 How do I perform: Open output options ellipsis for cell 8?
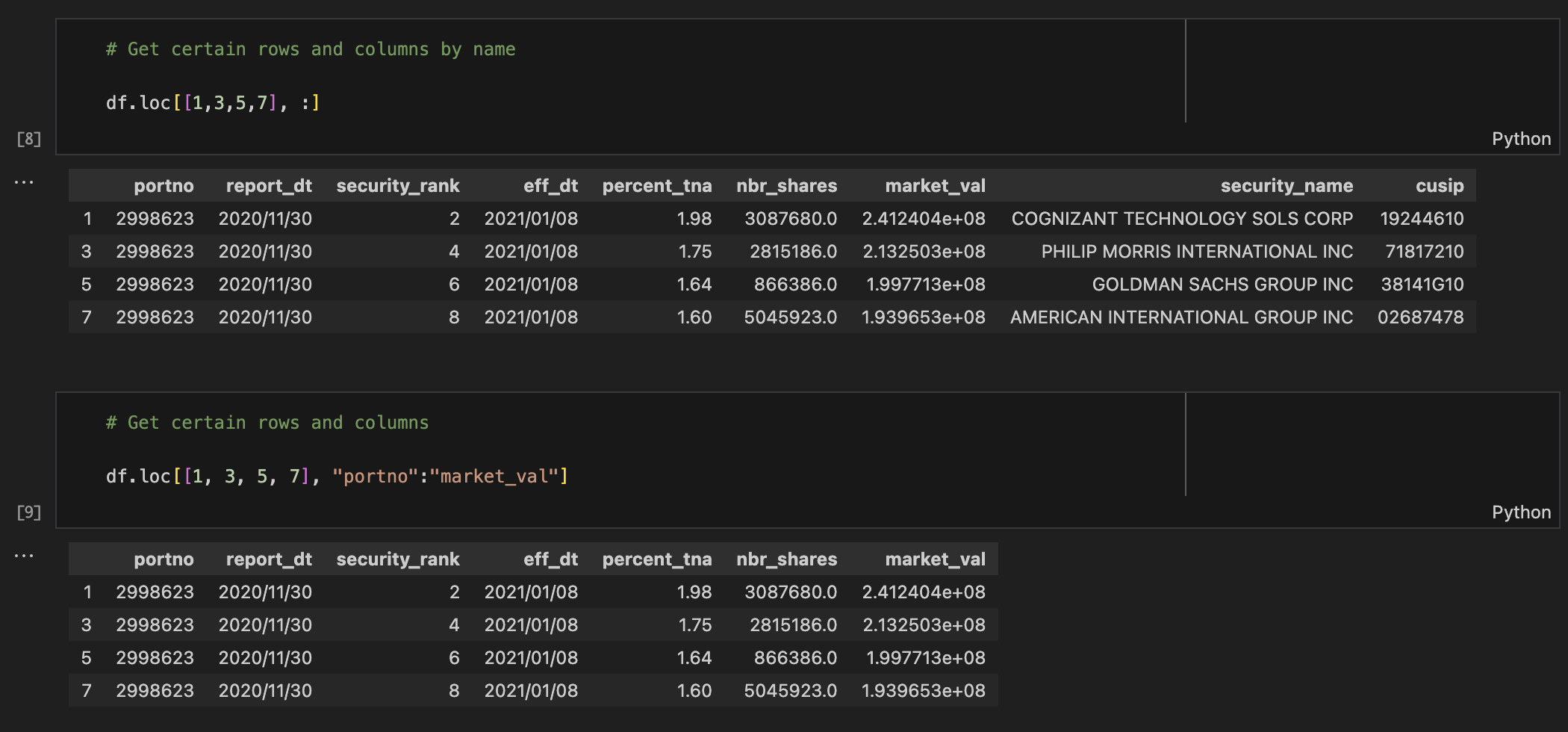click(24, 182)
